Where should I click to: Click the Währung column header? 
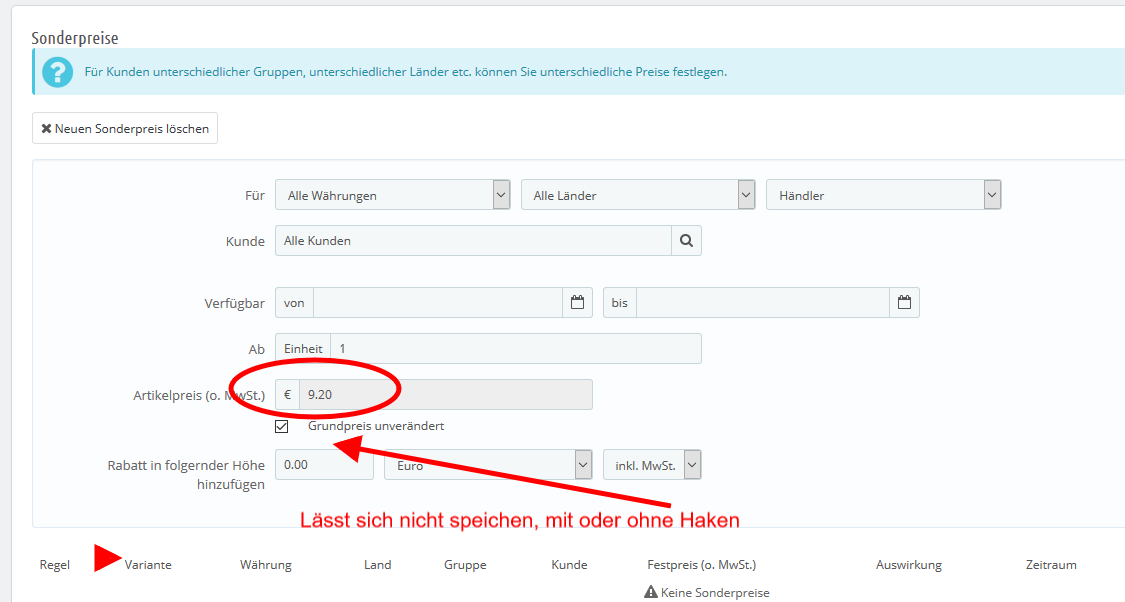[x=265, y=565]
